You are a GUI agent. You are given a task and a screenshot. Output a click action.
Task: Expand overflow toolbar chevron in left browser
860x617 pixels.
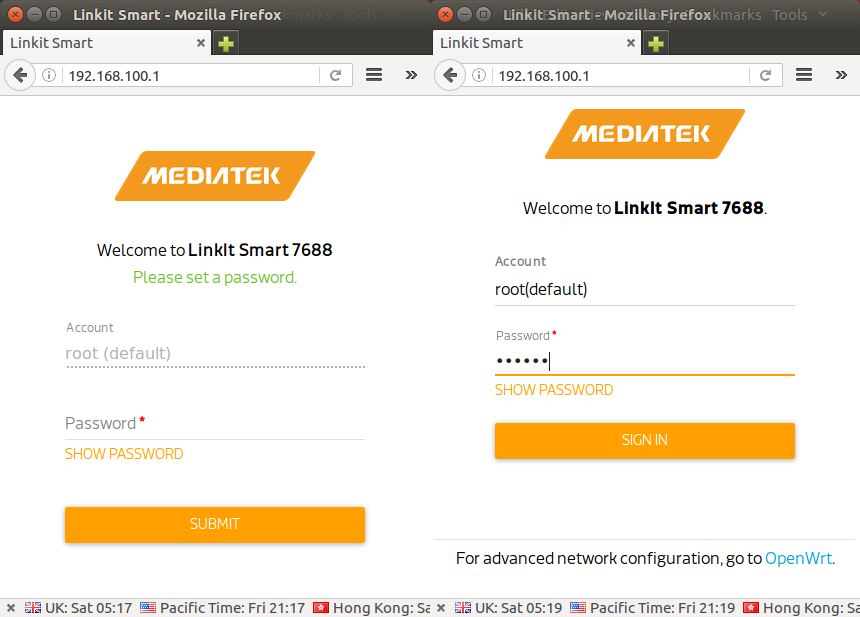(x=411, y=75)
